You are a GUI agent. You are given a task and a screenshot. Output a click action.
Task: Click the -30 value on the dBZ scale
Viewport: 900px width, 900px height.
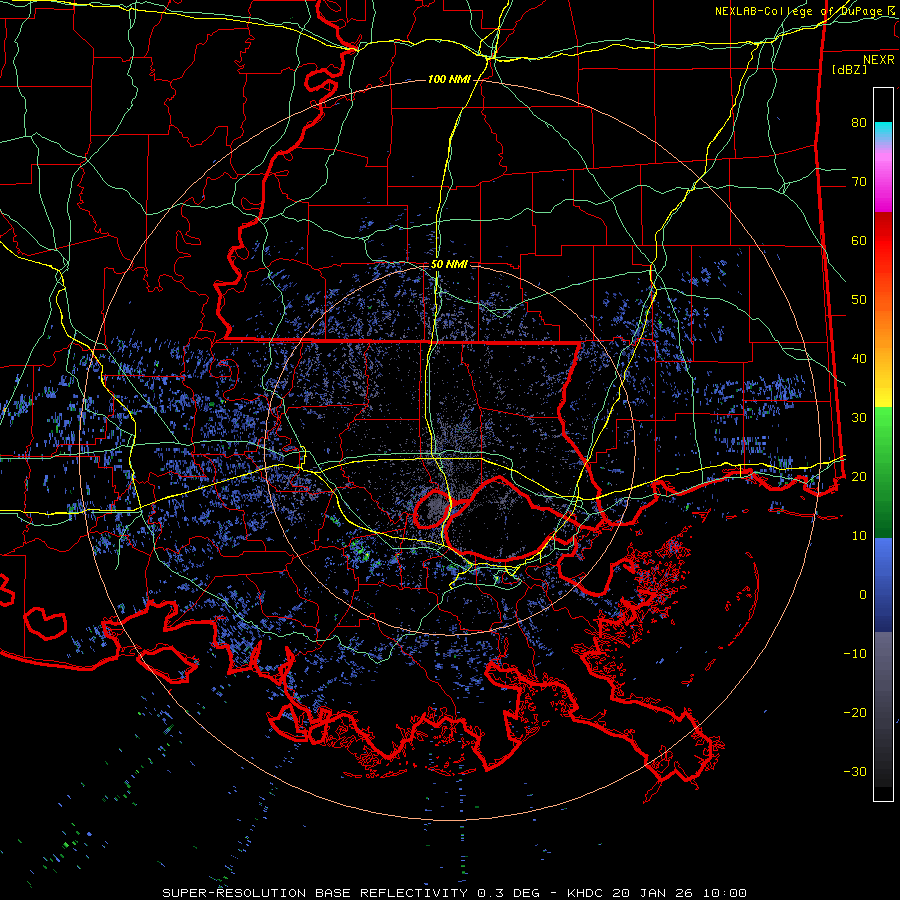(855, 771)
